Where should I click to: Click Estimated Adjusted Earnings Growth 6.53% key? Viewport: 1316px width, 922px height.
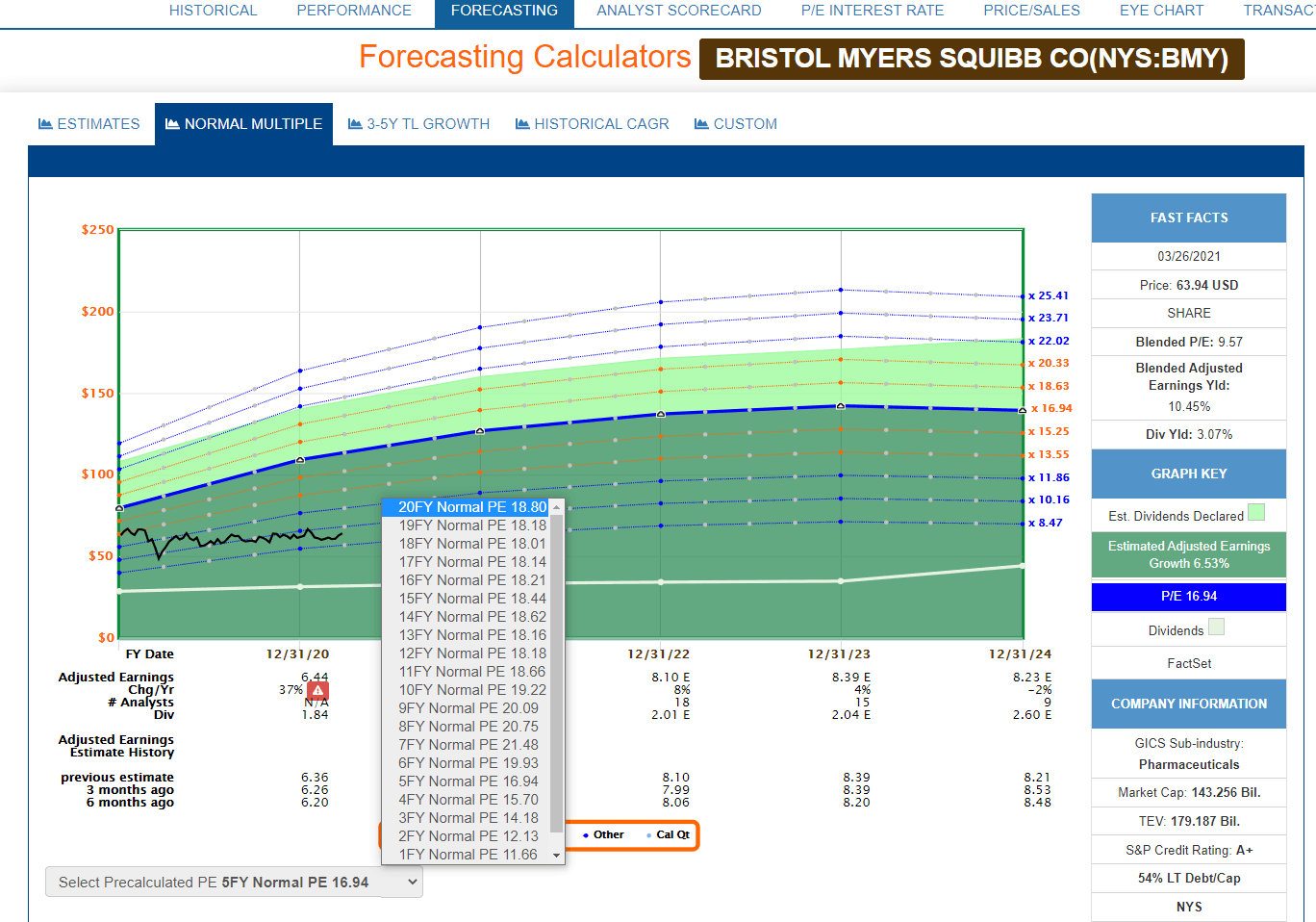1189,554
